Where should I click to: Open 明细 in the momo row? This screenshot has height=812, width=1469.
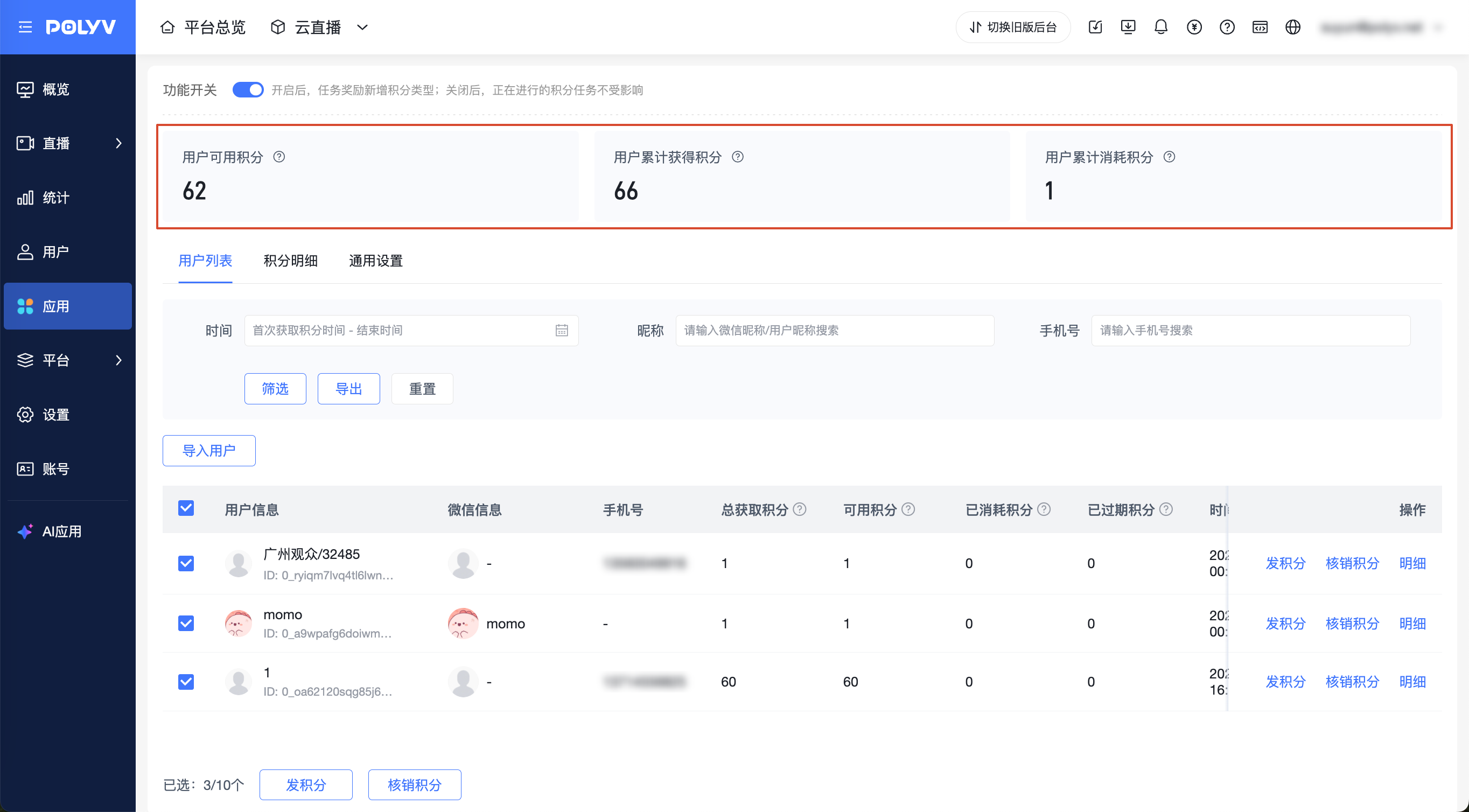click(1412, 623)
